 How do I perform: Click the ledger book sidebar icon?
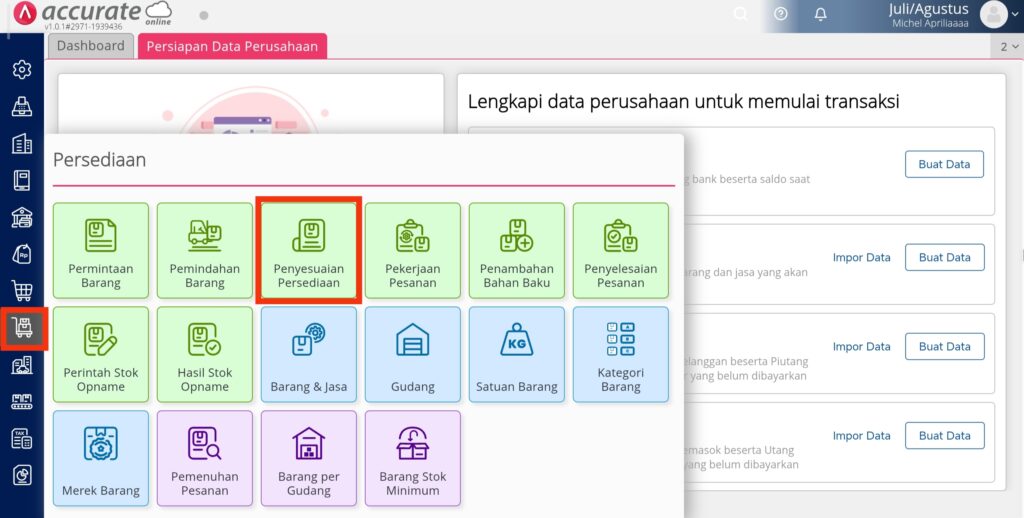click(22, 180)
